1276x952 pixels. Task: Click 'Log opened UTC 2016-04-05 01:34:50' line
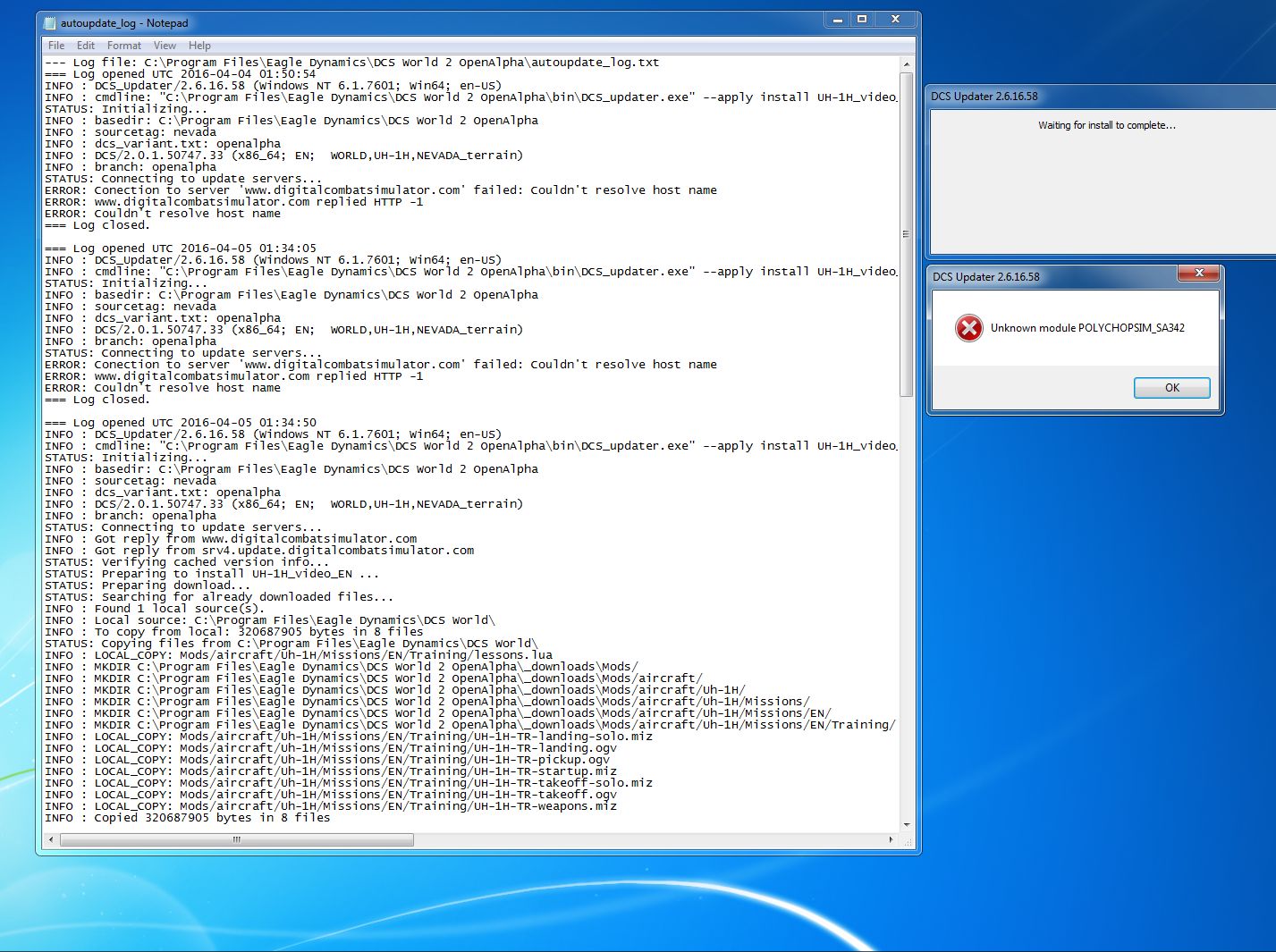[x=181, y=423]
